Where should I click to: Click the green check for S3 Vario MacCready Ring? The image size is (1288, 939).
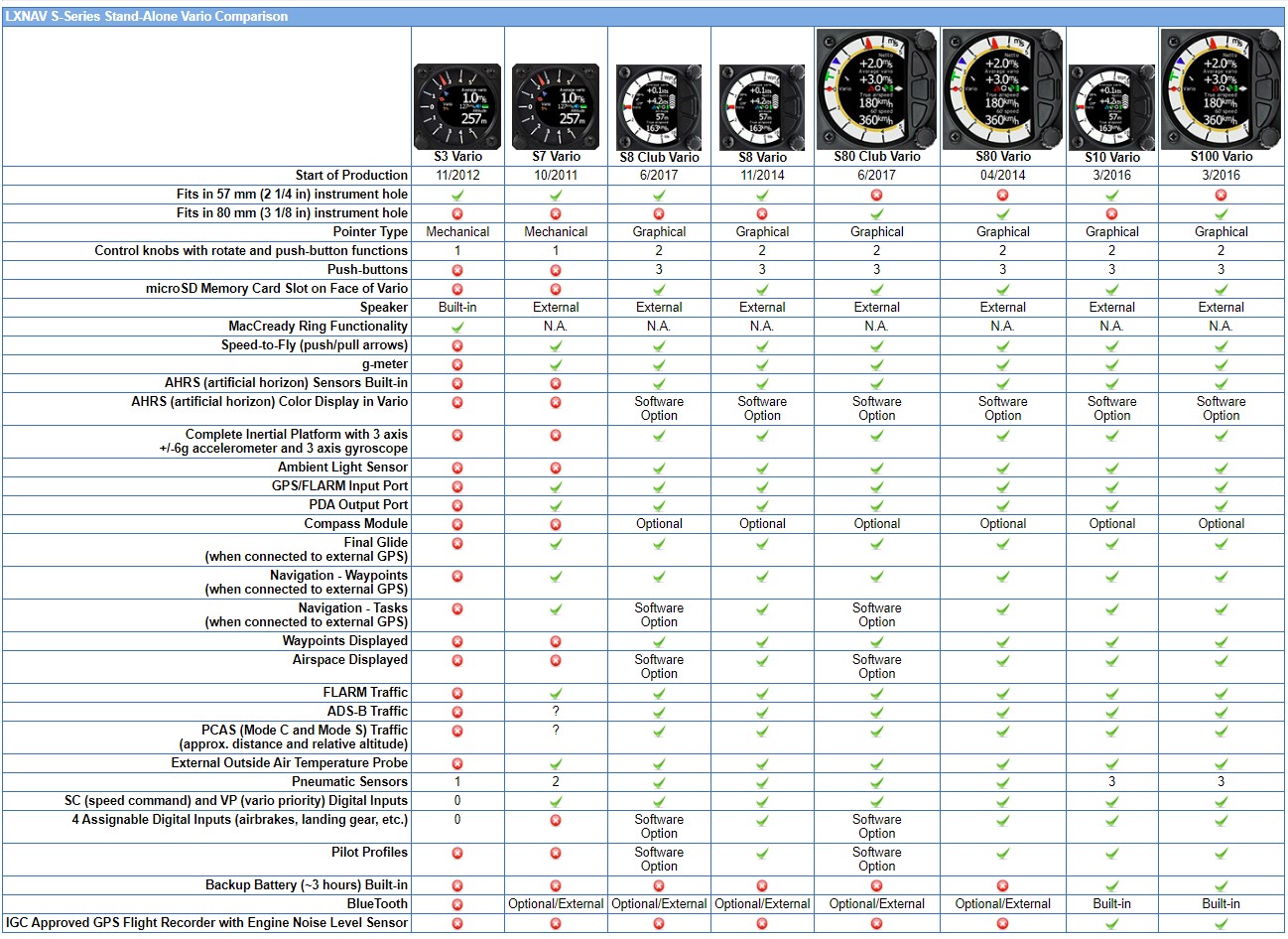[x=457, y=327]
